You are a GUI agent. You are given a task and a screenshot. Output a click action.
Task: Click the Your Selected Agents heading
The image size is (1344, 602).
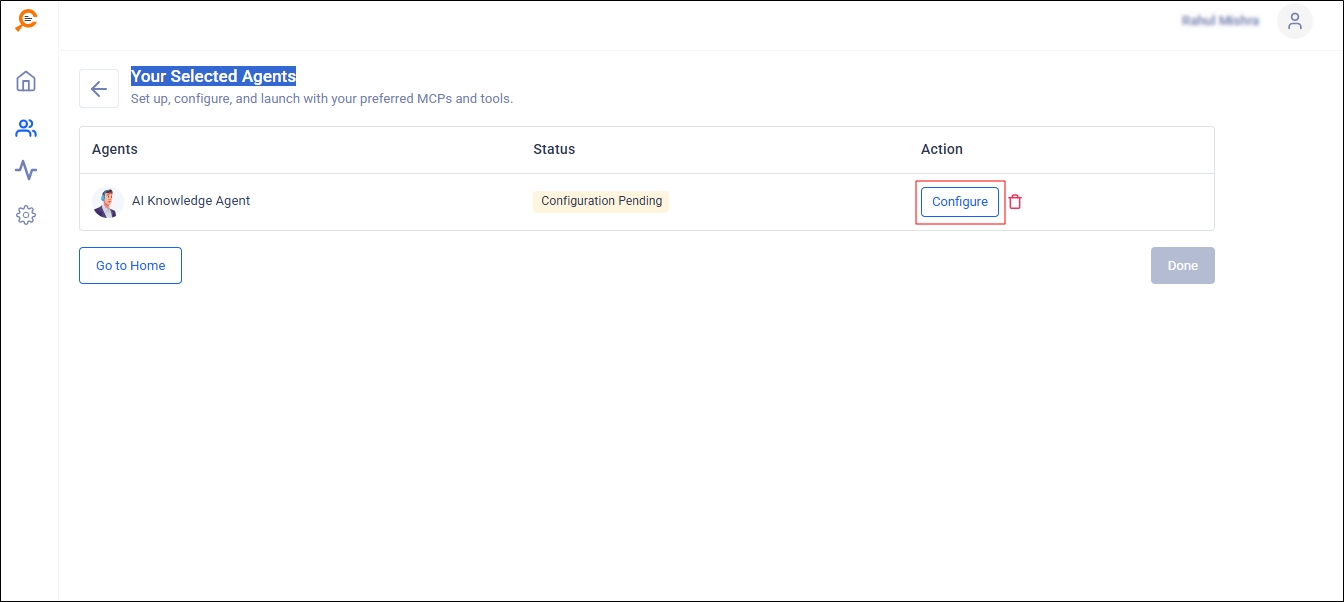click(213, 76)
